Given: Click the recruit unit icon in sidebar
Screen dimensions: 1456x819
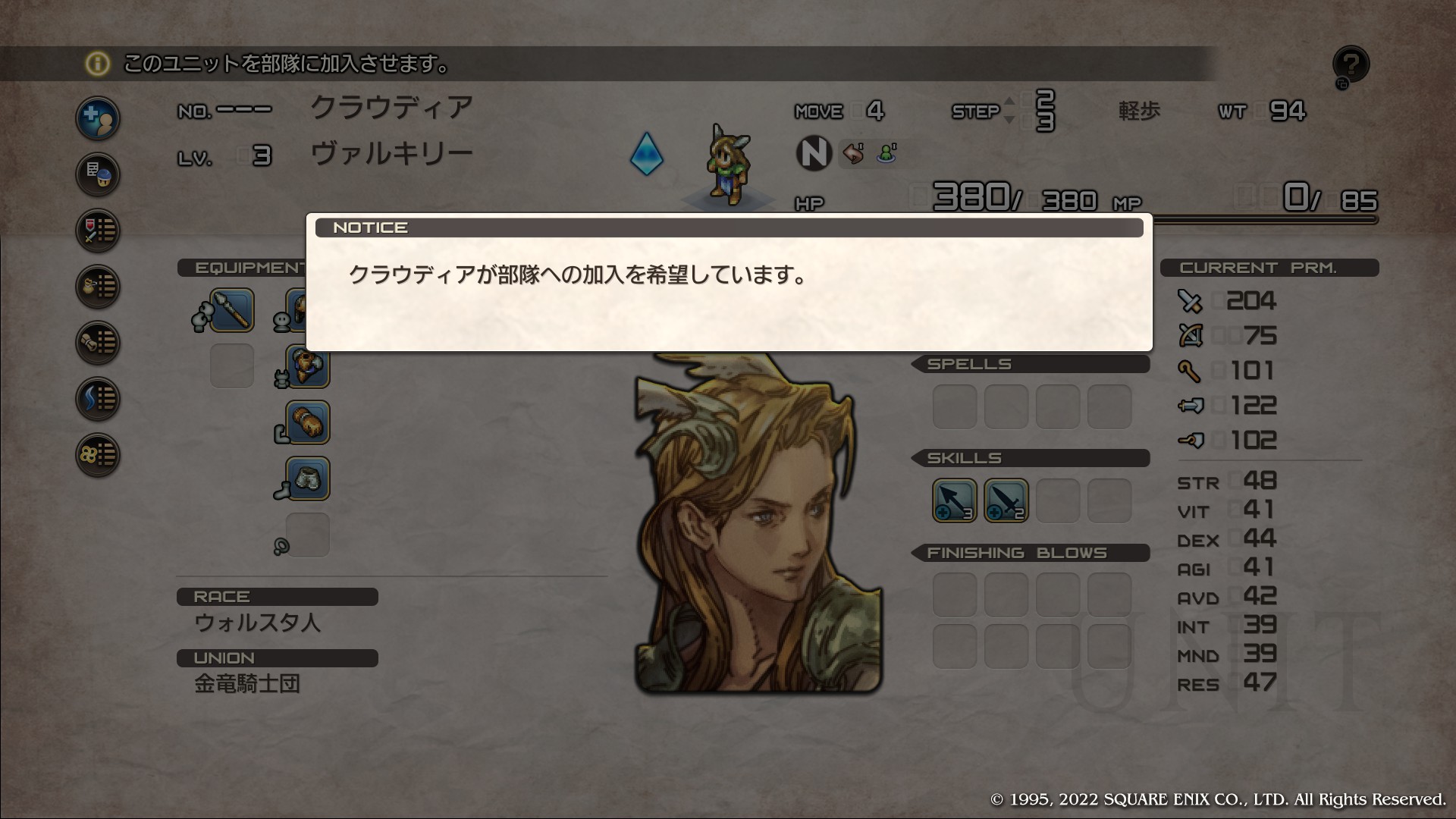Looking at the screenshot, I should click(98, 118).
